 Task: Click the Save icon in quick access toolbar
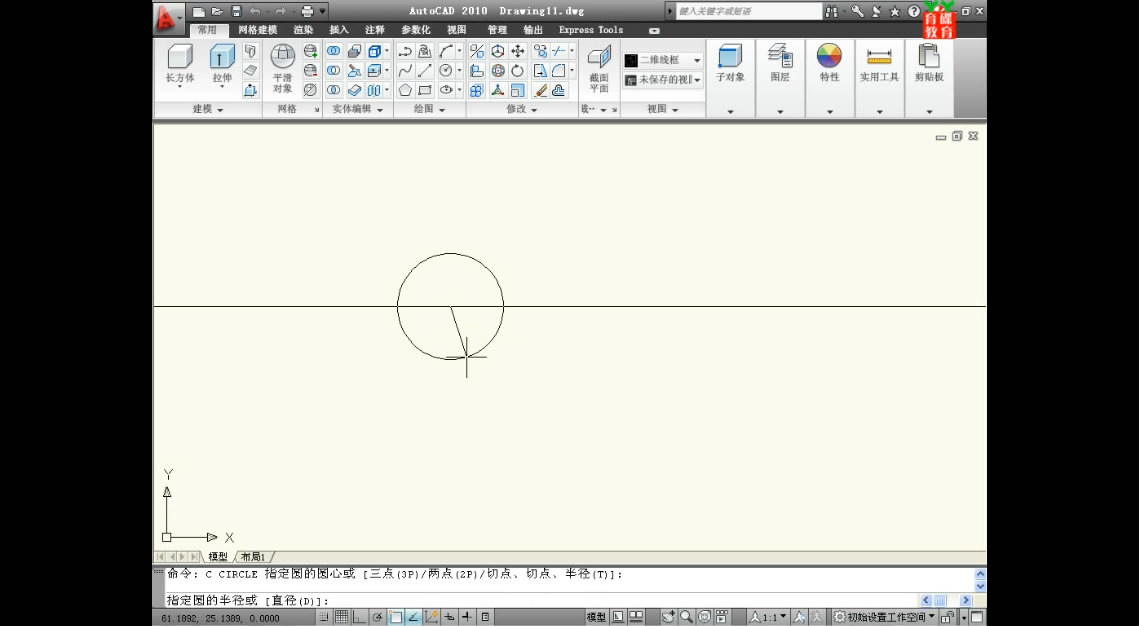click(x=236, y=11)
